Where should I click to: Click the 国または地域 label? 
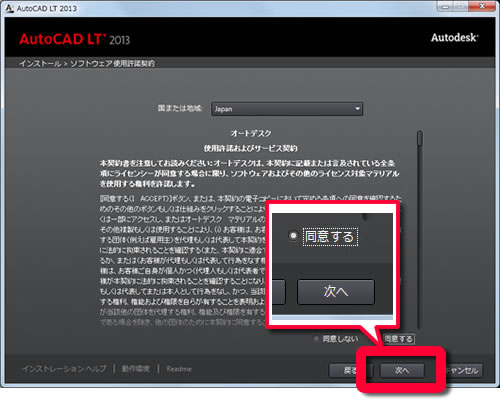point(180,108)
